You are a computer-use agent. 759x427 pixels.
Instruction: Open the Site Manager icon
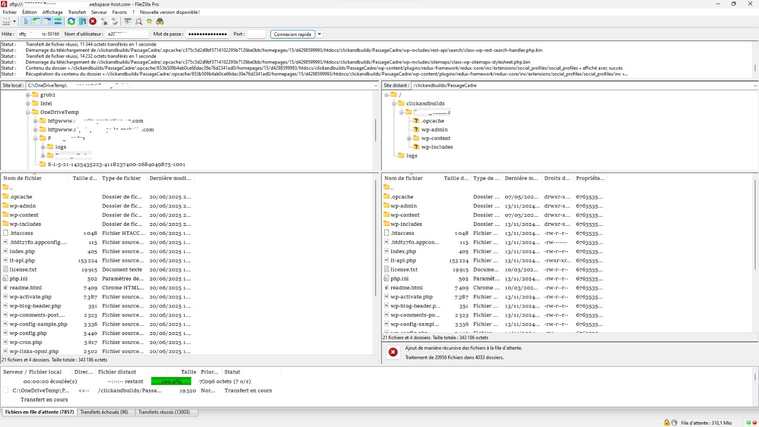tap(6, 22)
